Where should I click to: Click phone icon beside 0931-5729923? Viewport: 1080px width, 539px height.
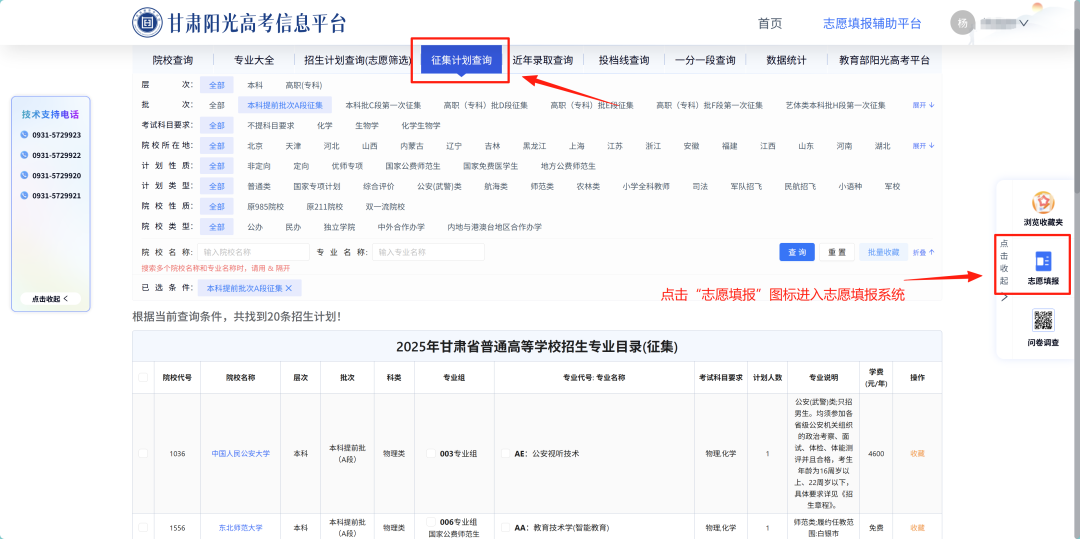click(24, 135)
